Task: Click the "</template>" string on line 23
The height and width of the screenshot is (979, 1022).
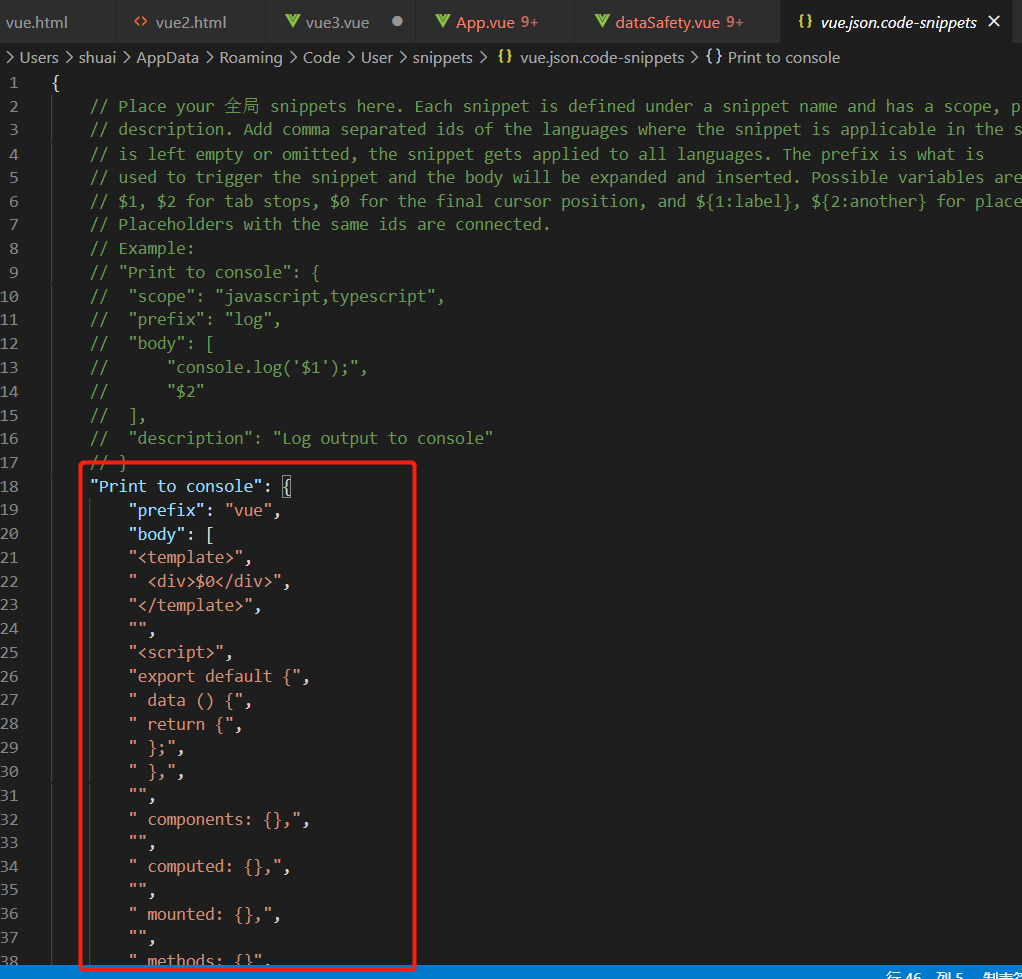Action: click(x=190, y=606)
